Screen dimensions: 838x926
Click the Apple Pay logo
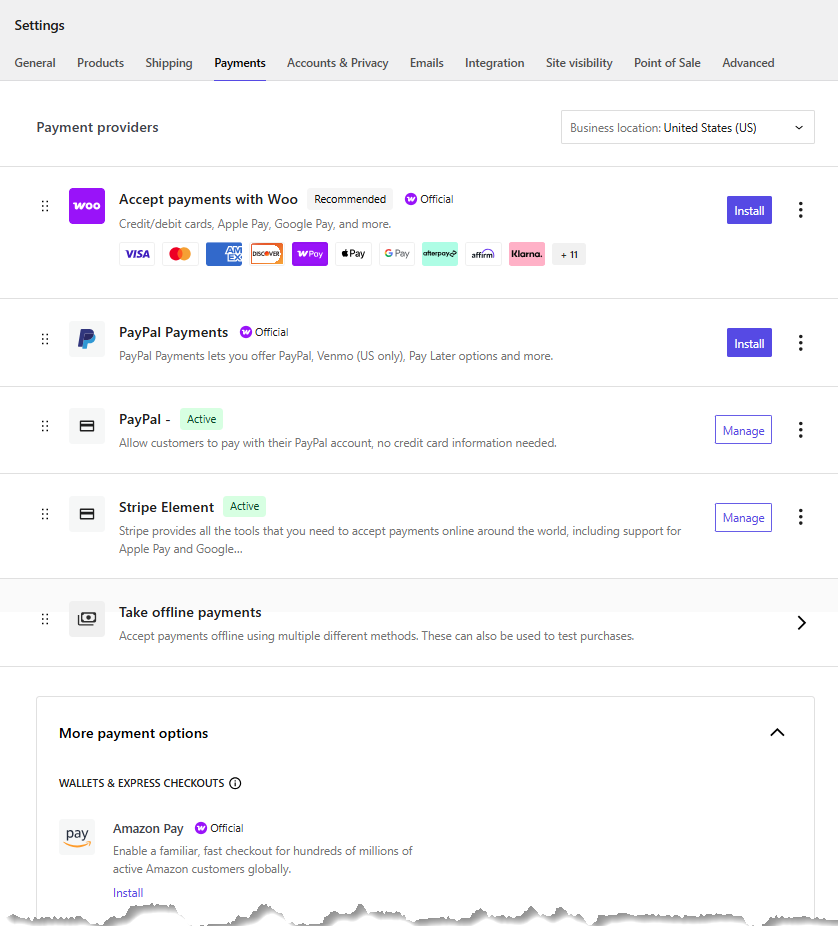[353, 254]
